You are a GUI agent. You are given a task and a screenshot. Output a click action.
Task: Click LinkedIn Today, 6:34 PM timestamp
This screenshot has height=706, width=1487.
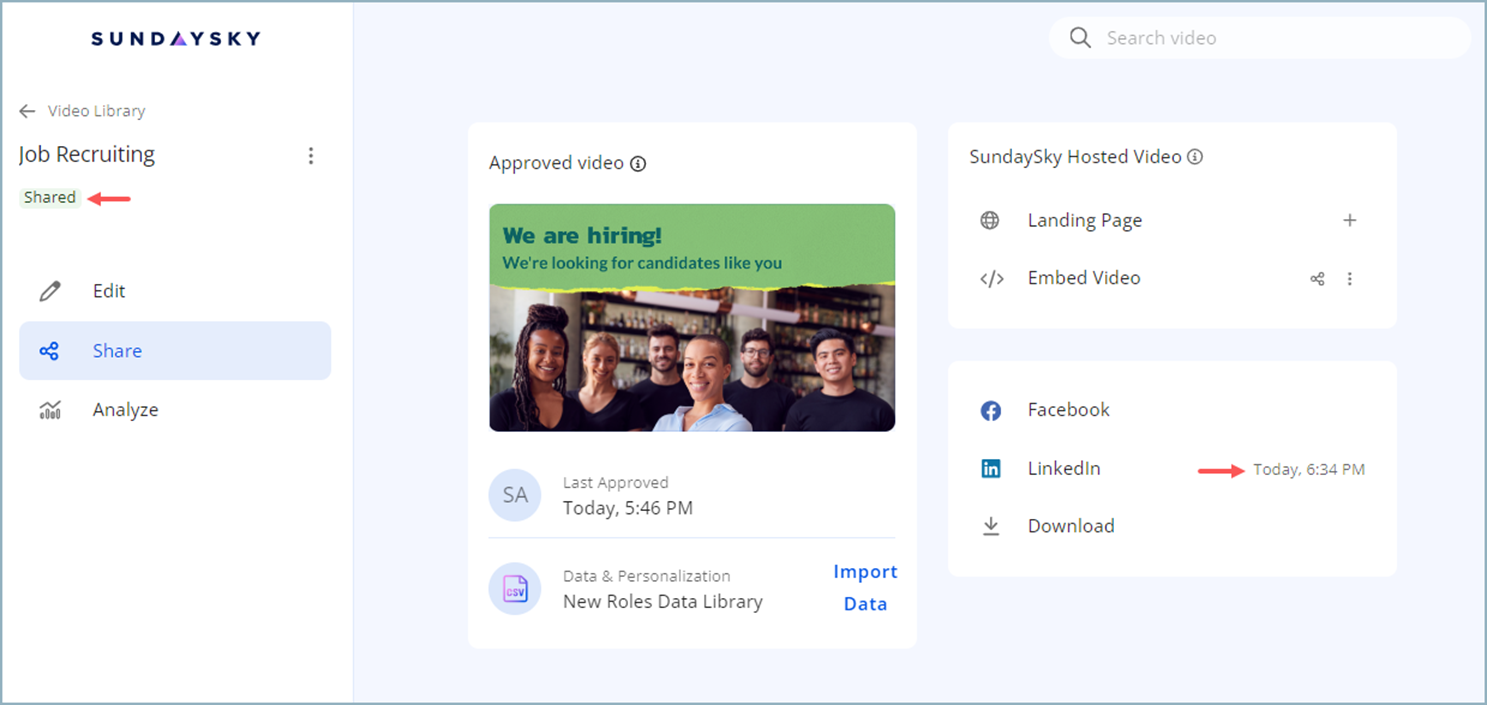(x=1309, y=469)
